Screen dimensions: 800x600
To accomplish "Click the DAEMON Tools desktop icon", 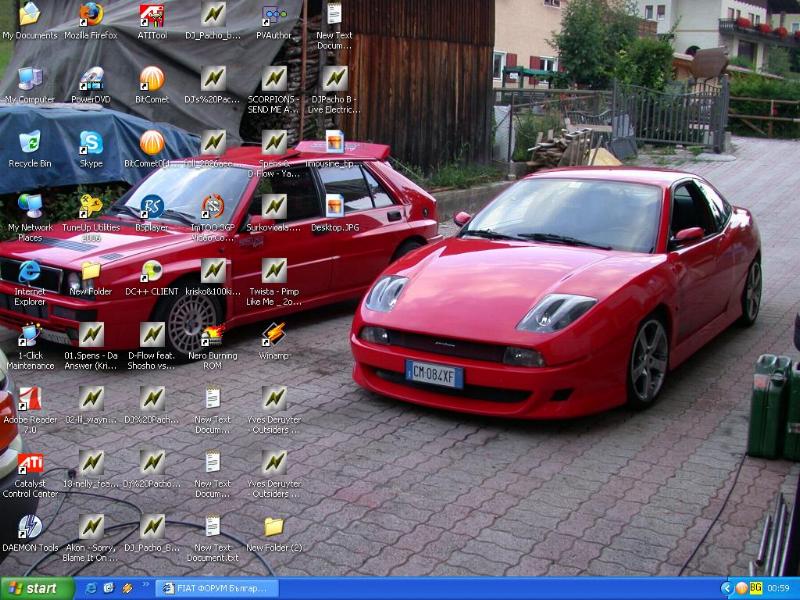I will pyautogui.click(x=30, y=526).
